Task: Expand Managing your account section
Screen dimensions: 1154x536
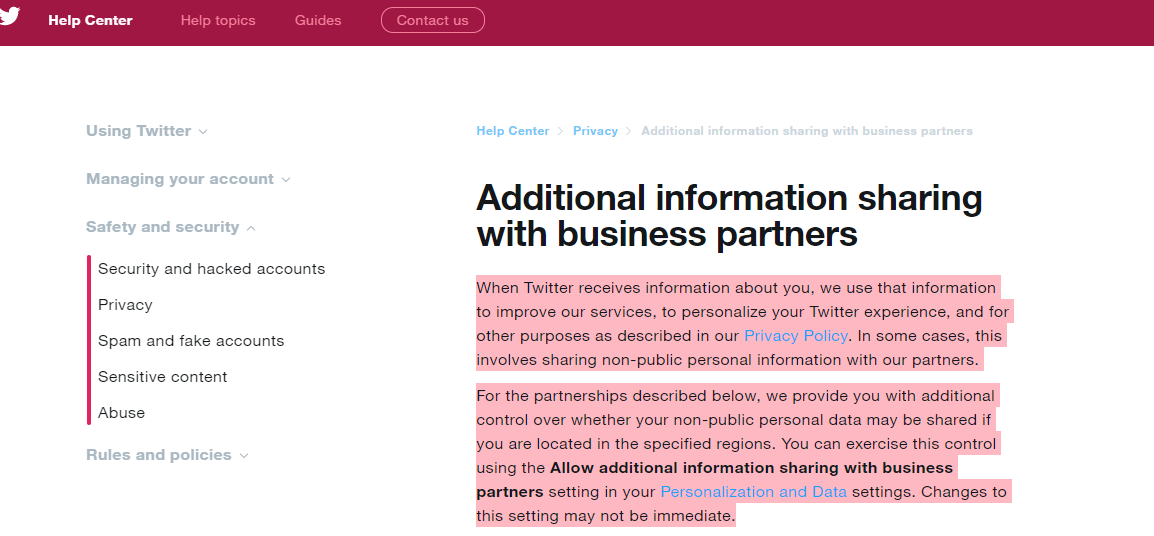Action: tap(188, 179)
